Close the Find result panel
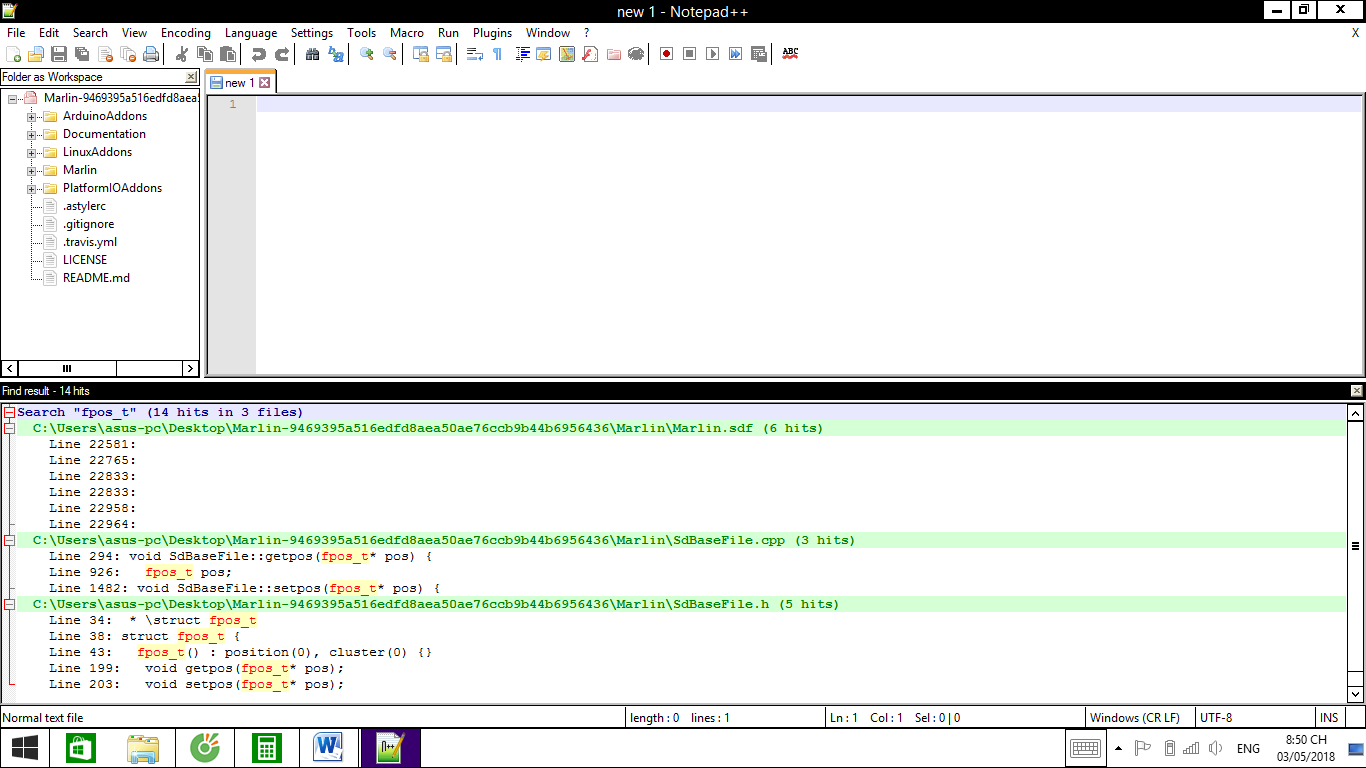Image resolution: width=1366 pixels, height=768 pixels. coord(1356,391)
